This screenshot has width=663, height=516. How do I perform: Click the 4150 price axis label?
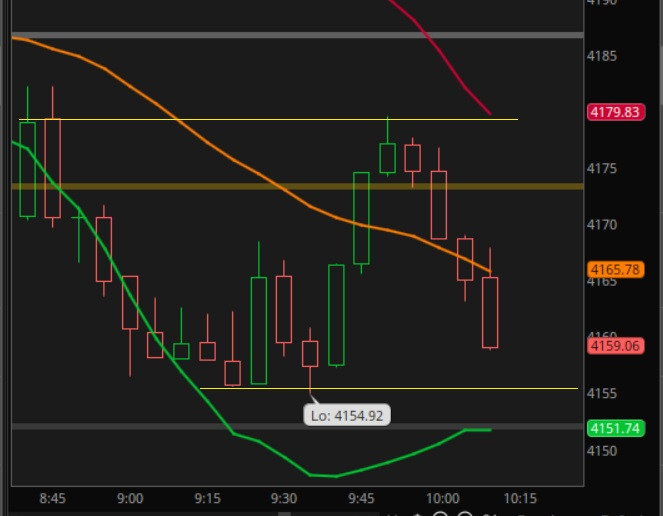click(602, 451)
